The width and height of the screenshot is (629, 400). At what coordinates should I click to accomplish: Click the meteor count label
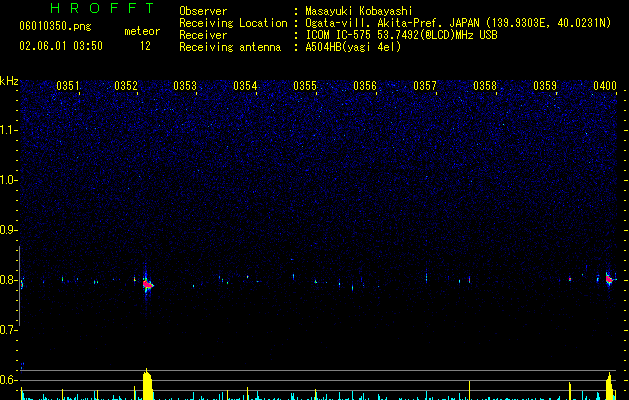click(142, 31)
